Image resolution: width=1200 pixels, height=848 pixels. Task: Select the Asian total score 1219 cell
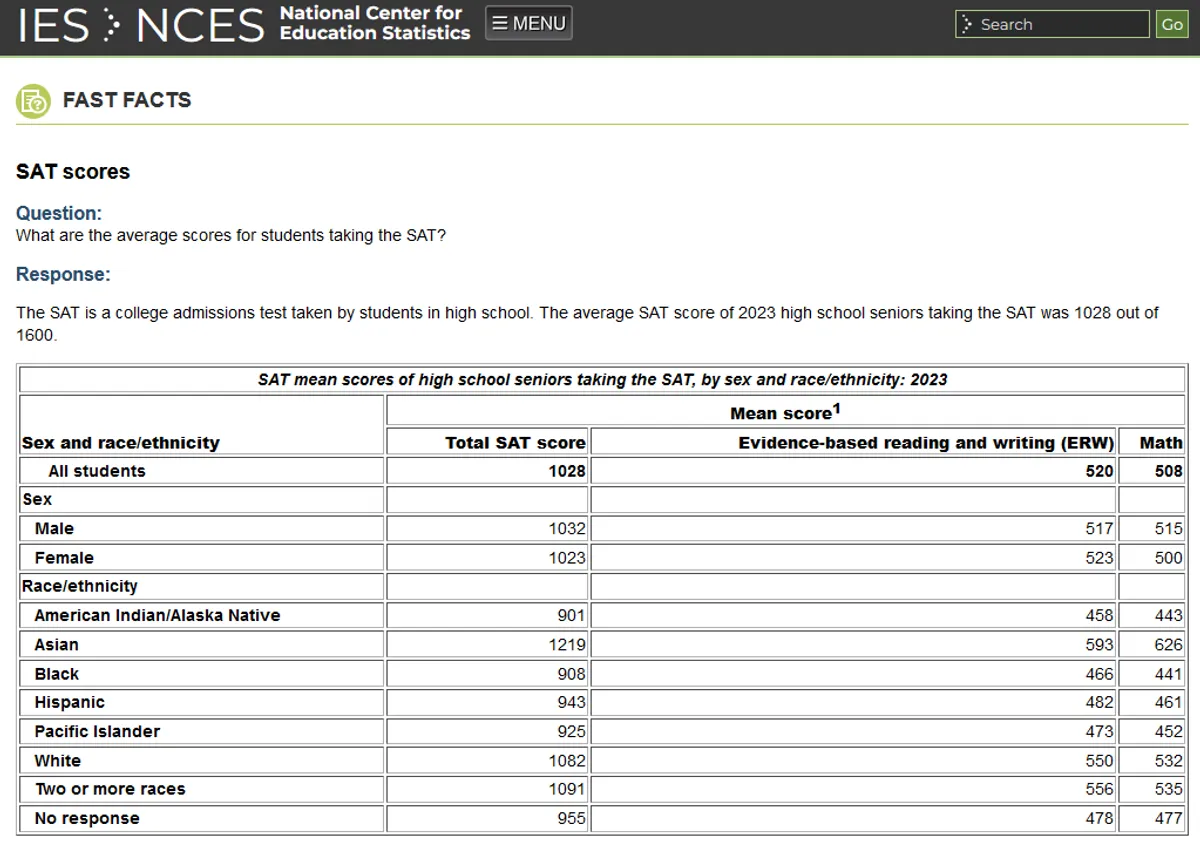coord(566,645)
